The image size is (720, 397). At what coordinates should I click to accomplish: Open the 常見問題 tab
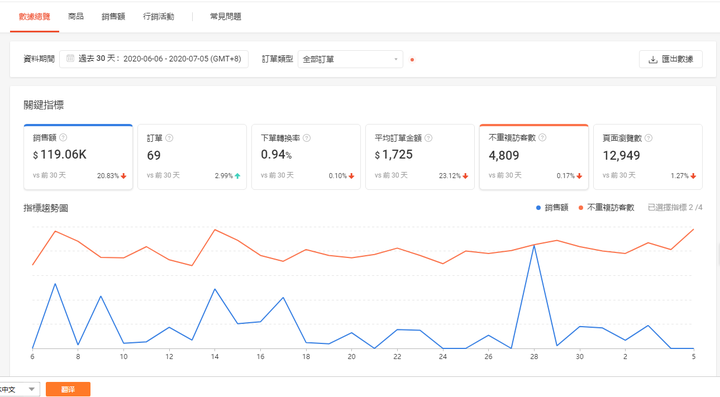(x=225, y=17)
